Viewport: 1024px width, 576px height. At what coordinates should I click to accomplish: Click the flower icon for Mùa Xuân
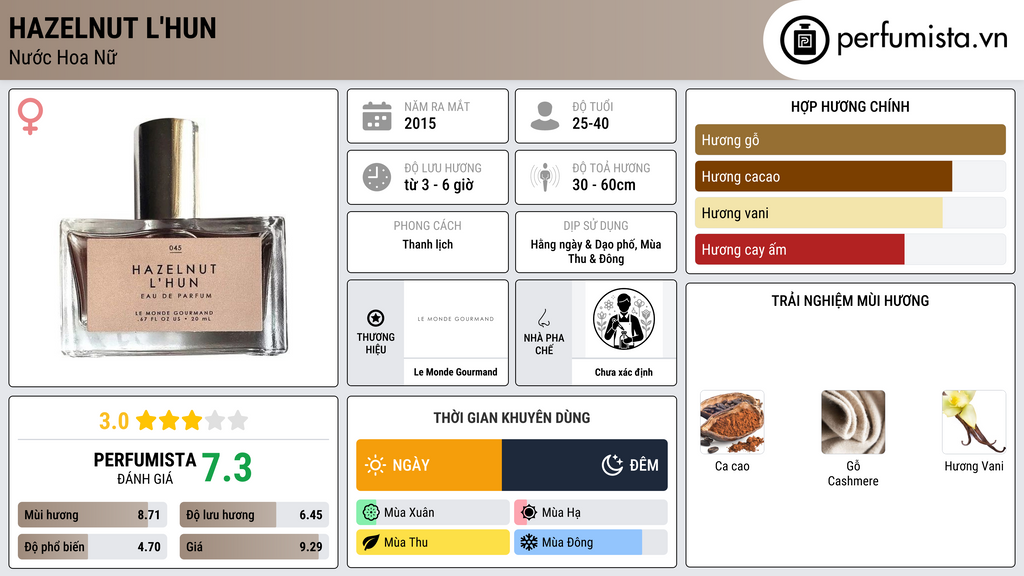click(370, 513)
